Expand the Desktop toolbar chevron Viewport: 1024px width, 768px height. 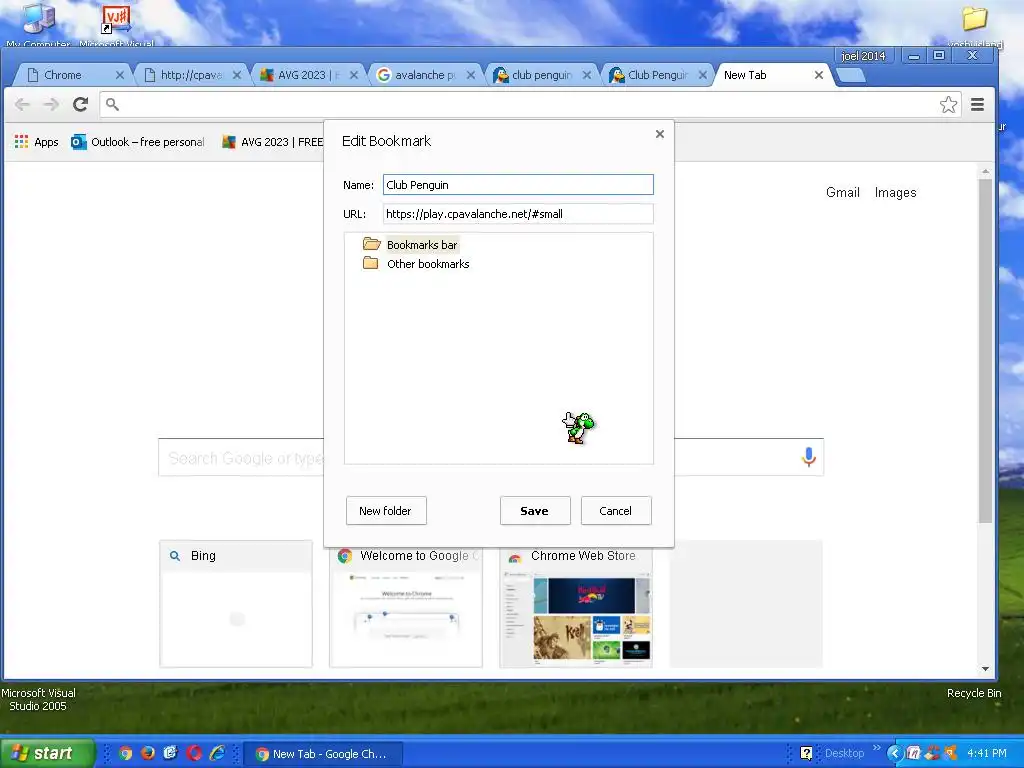(x=876, y=748)
